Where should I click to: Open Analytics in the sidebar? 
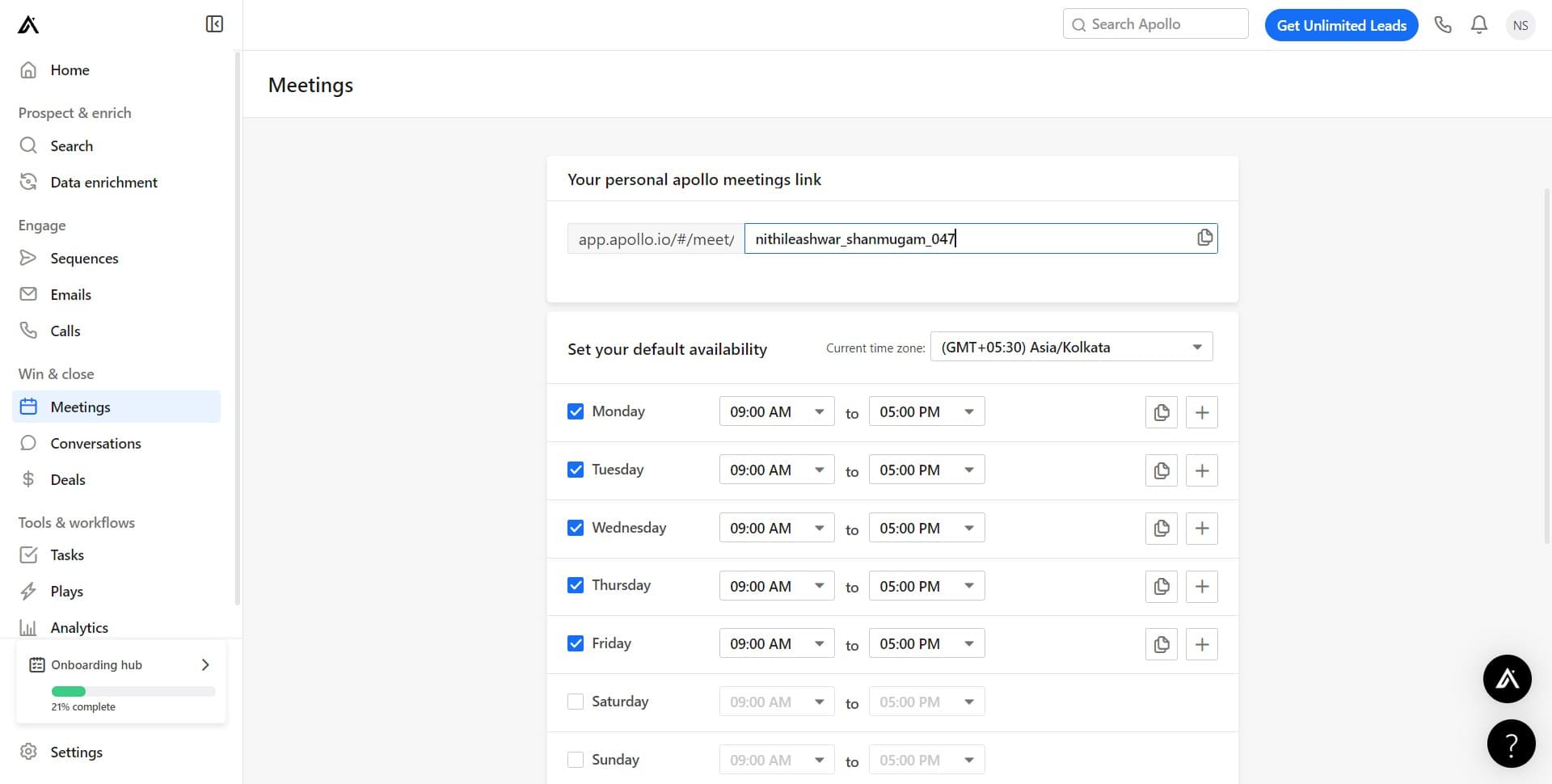pyautogui.click(x=116, y=627)
